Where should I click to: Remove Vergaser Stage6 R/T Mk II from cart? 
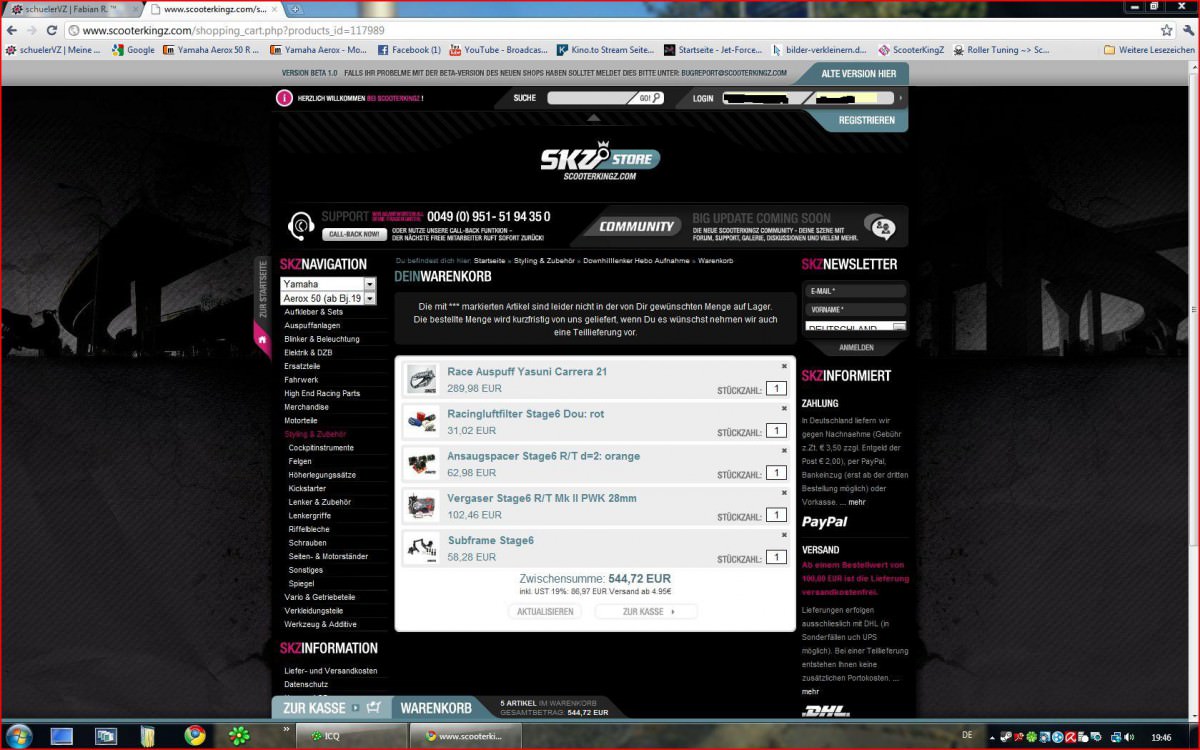coord(784,492)
